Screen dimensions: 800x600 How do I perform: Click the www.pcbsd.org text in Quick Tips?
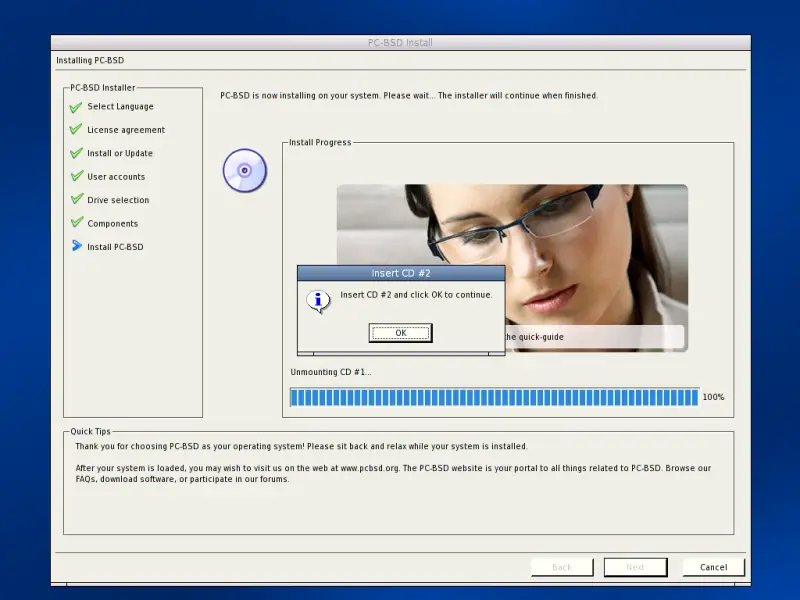coord(369,468)
